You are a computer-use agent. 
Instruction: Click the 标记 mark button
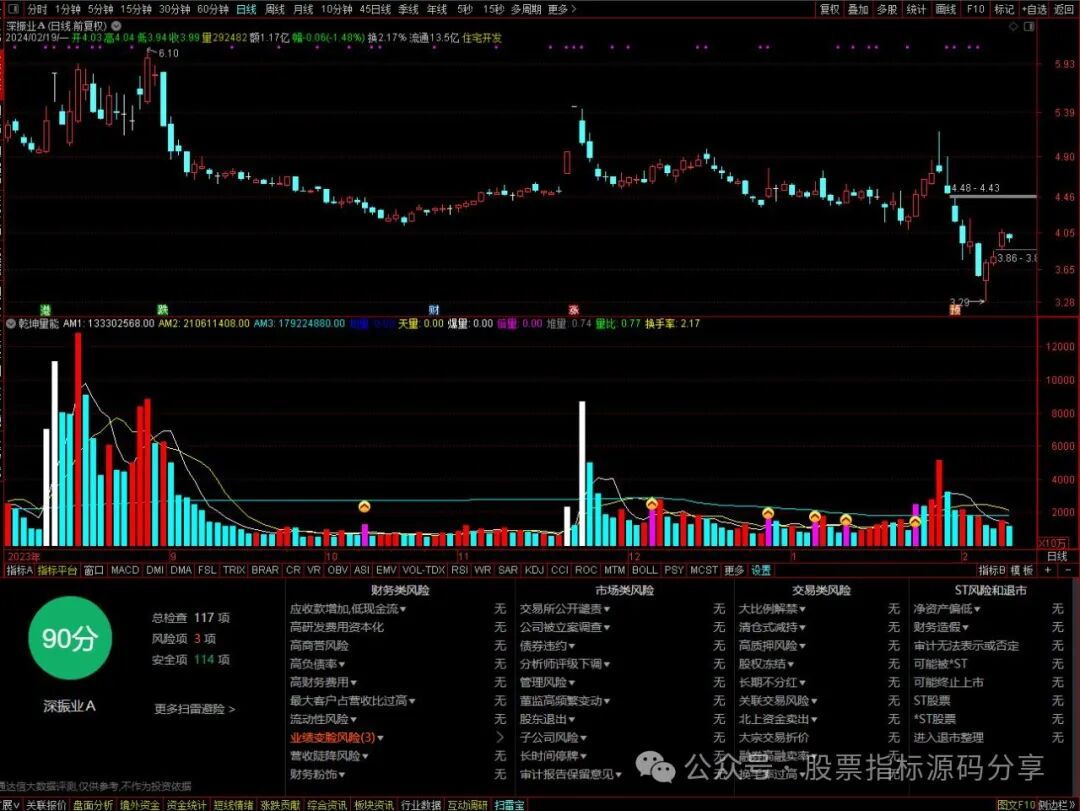pyautogui.click(x=1004, y=9)
